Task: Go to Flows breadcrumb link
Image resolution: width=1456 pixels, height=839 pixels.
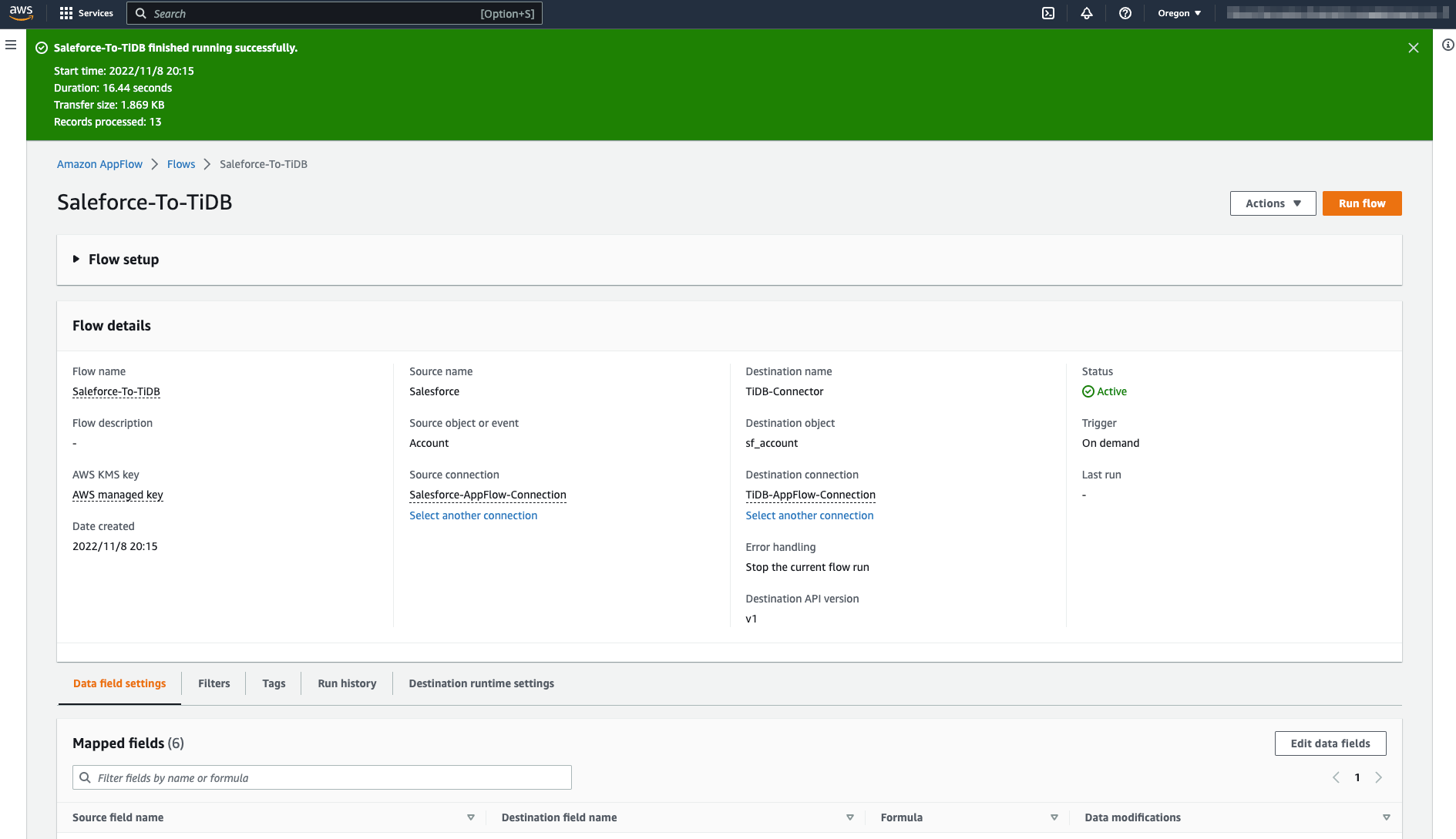Action: pos(181,164)
